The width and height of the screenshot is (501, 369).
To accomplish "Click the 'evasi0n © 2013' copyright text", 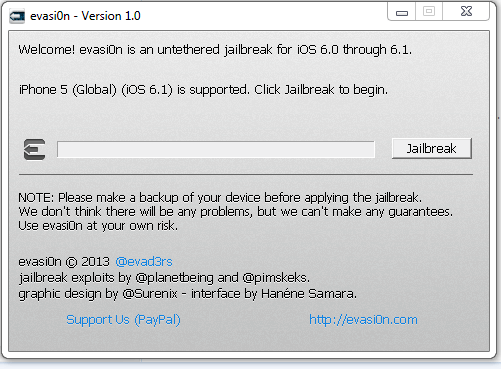I will click(64, 262).
